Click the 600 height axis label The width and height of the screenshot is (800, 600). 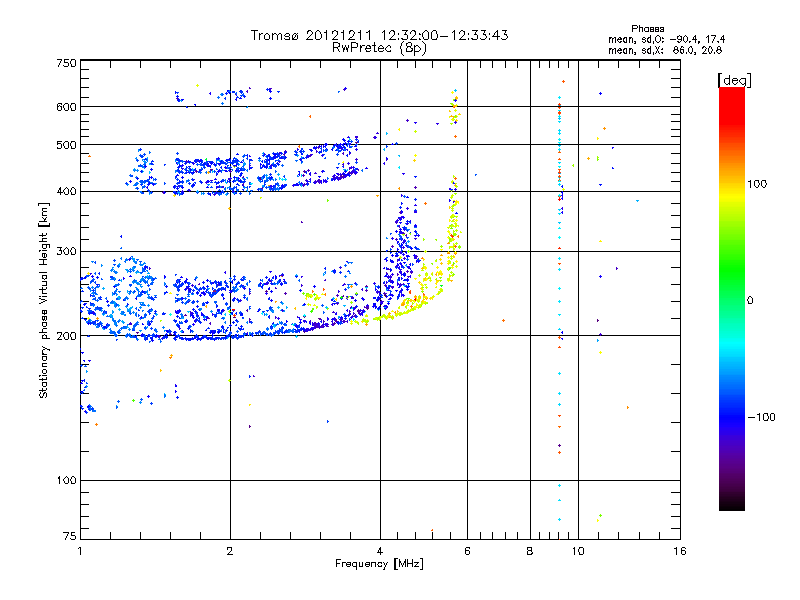click(x=66, y=107)
